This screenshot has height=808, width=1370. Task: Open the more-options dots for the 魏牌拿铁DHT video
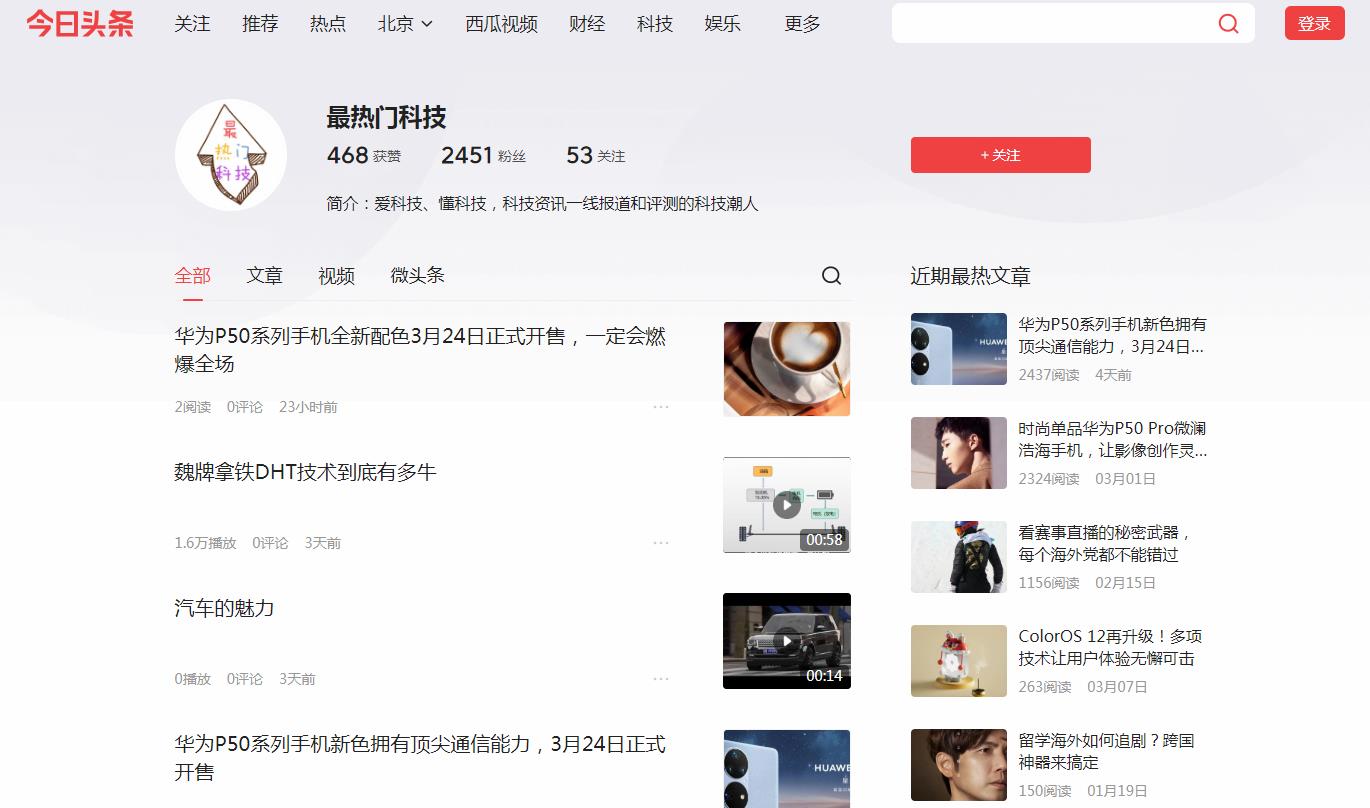[661, 543]
